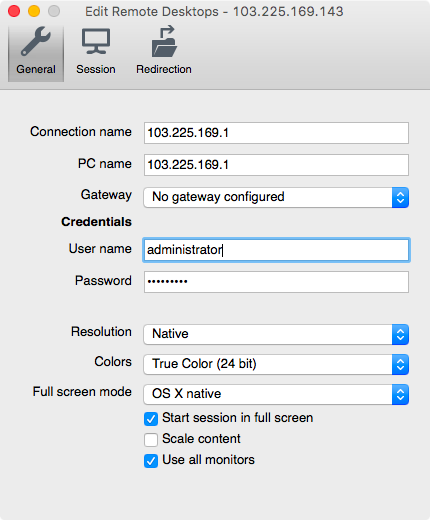Click the Gateway dropdown stepper arrows

[400, 197]
